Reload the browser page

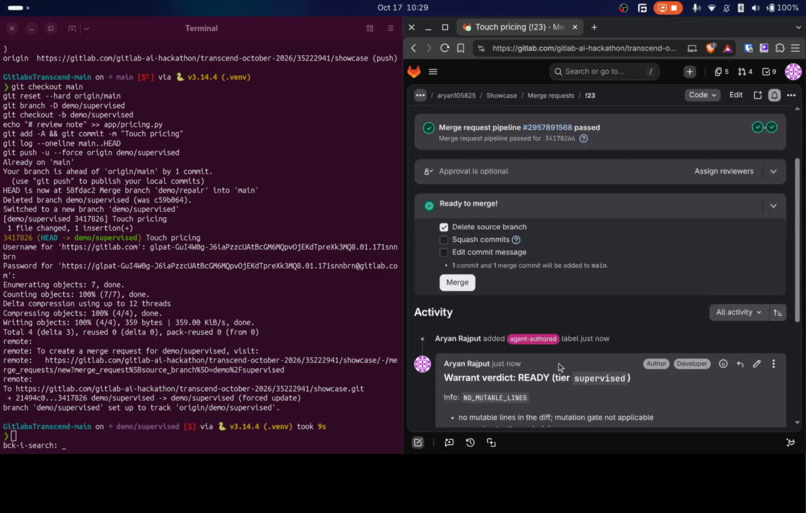445,48
